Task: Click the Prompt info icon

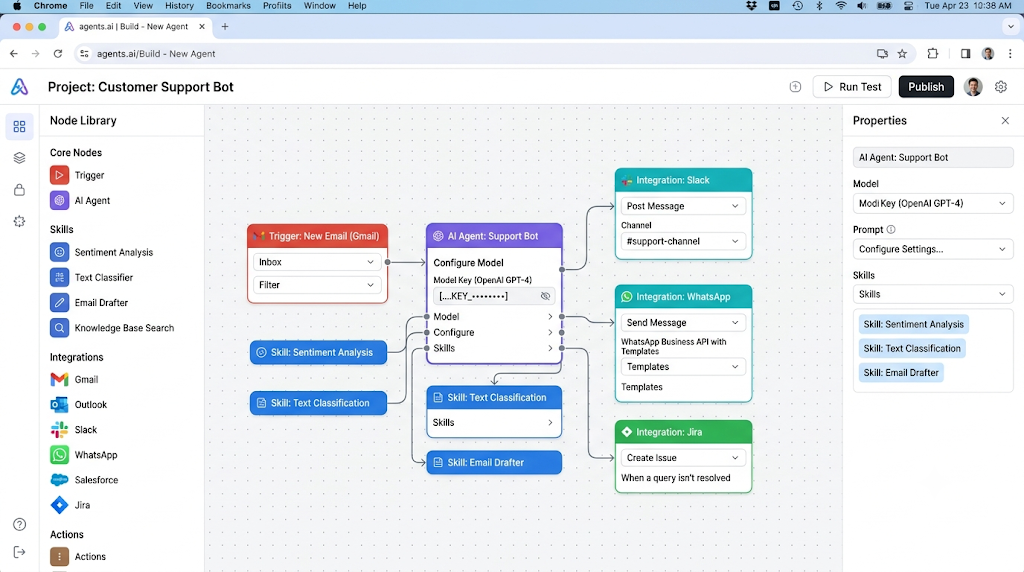Action: [x=891, y=230]
